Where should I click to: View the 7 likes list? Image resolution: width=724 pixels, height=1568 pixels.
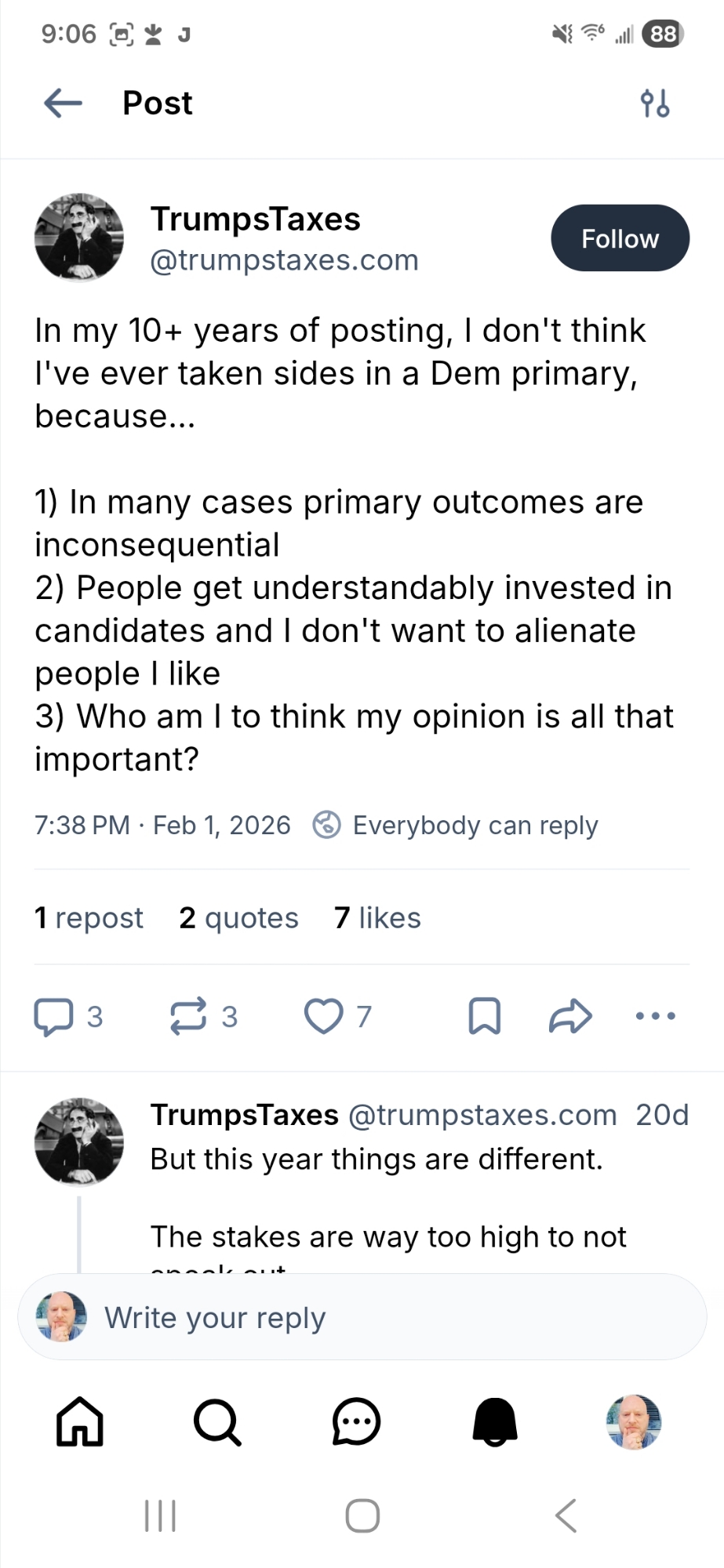(x=377, y=918)
